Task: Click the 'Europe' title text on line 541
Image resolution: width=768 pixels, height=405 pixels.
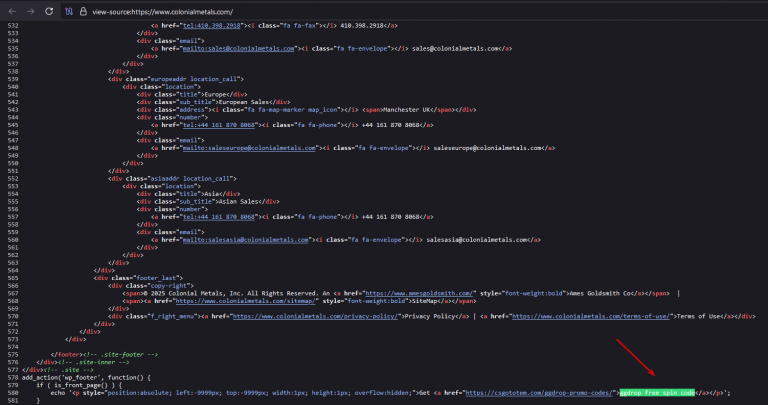Action: (x=215, y=95)
